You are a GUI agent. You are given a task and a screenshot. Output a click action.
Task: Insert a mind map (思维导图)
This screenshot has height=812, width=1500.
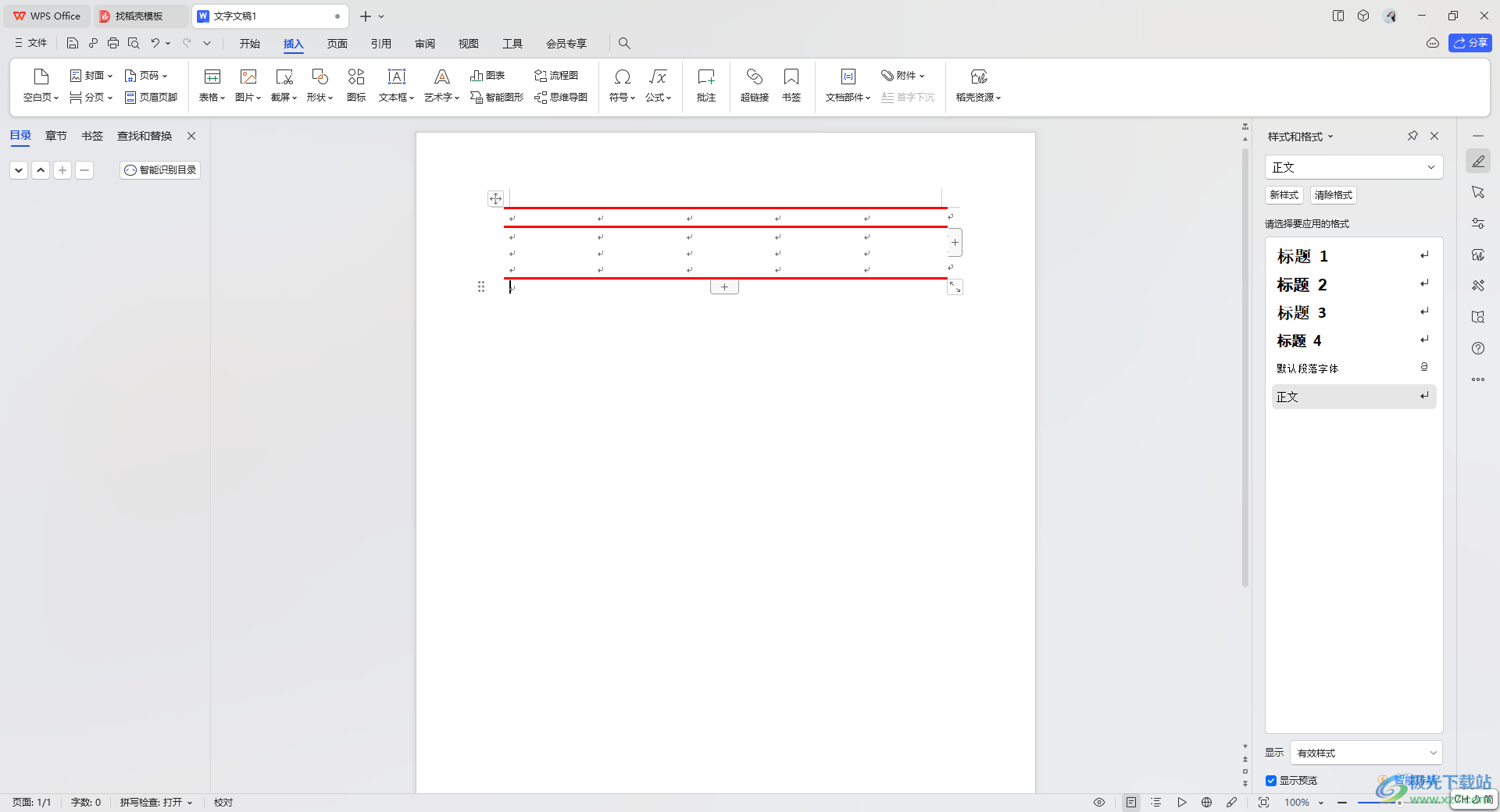click(x=561, y=98)
